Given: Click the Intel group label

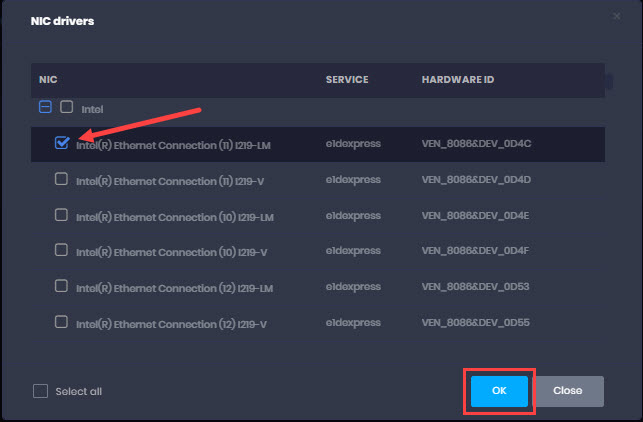Looking at the screenshot, I should (92, 108).
